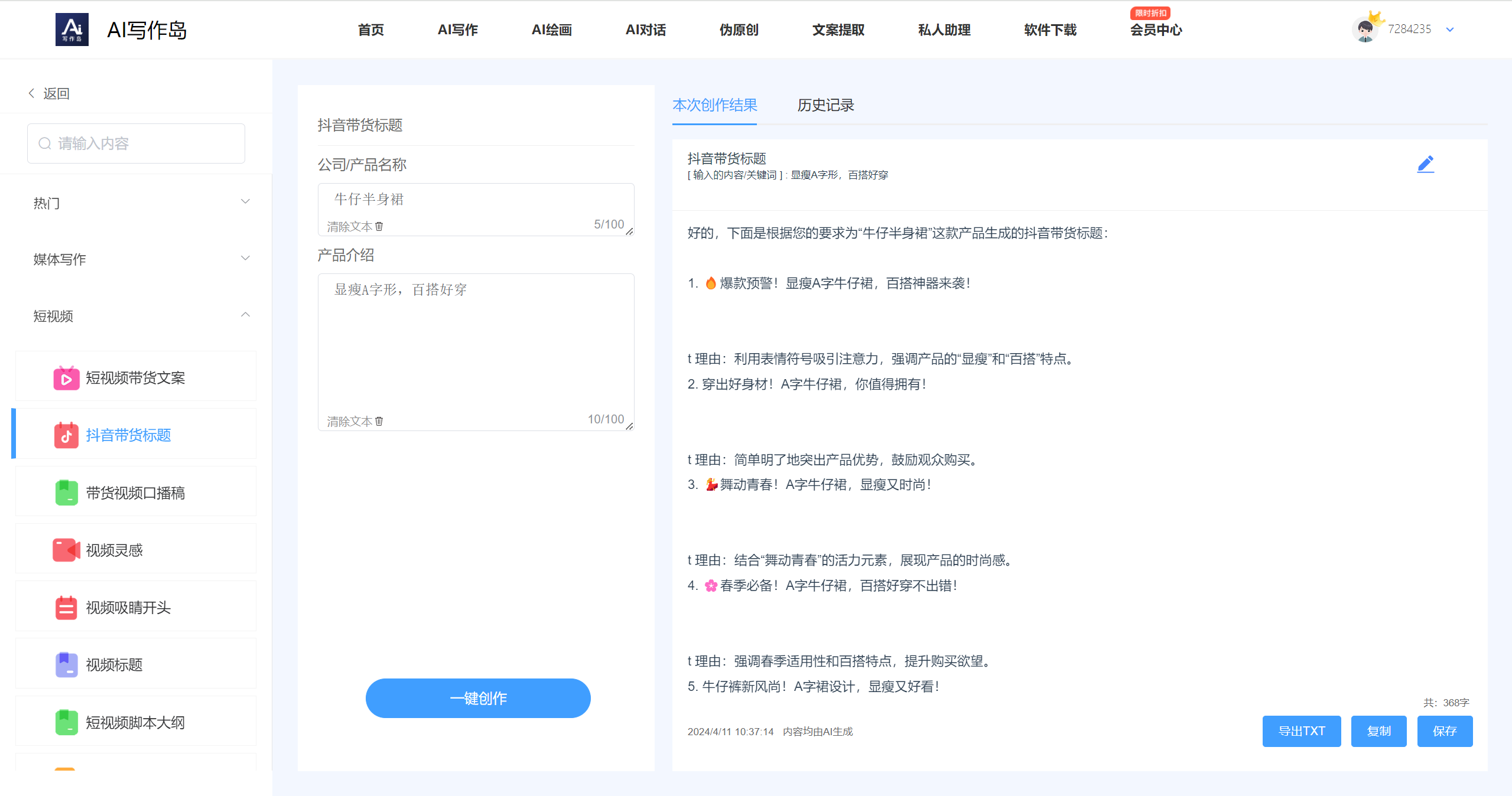This screenshot has height=796, width=1512.
Task: Clear text in 产品介绍 textarea
Action: [355, 422]
